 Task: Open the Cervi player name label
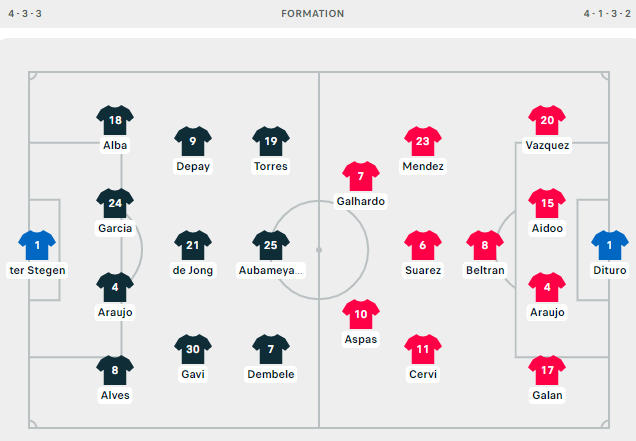pyautogui.click(x=423, y=374)
